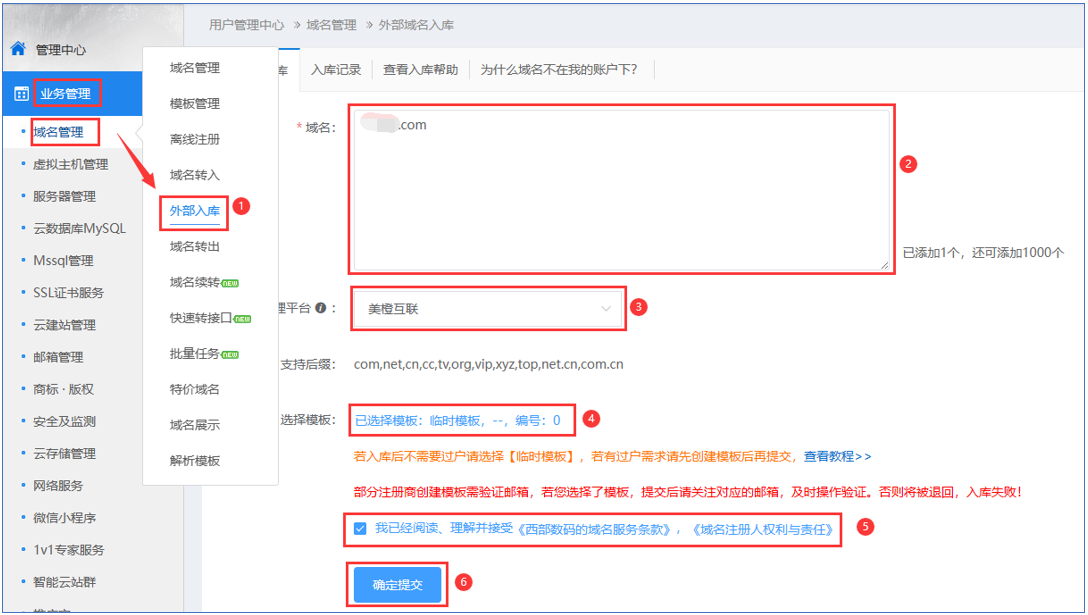Expand the 业务管理 sidebar section
This screenshot has height=615, width=1088.
pos(66,94)
